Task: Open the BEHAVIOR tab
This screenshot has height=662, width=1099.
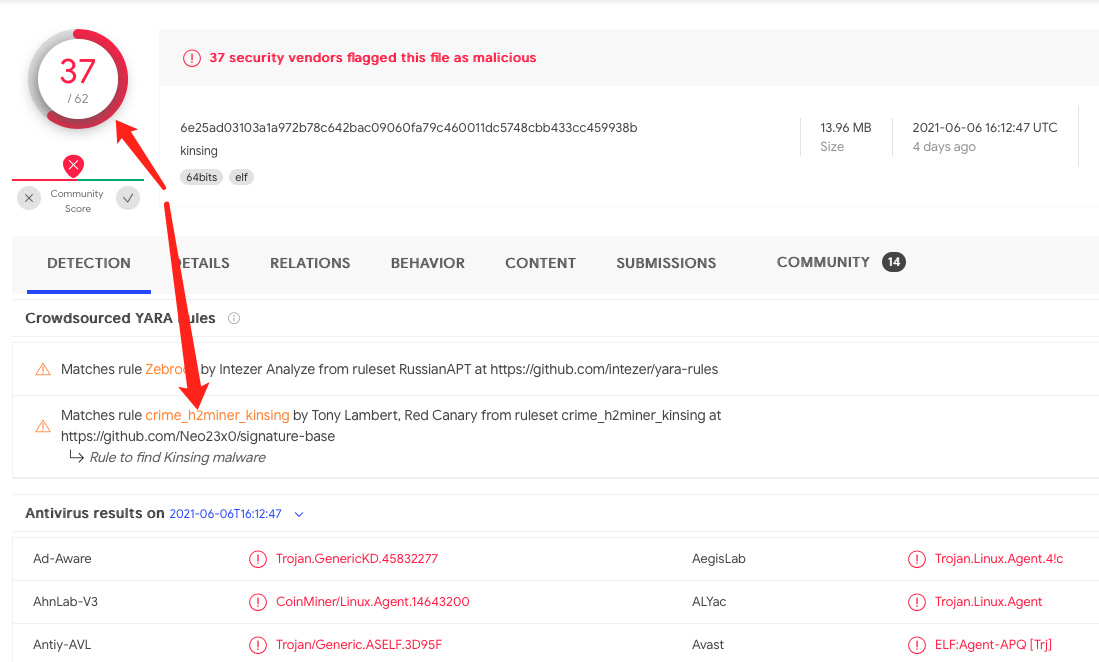Action: [x=427, y=263]
